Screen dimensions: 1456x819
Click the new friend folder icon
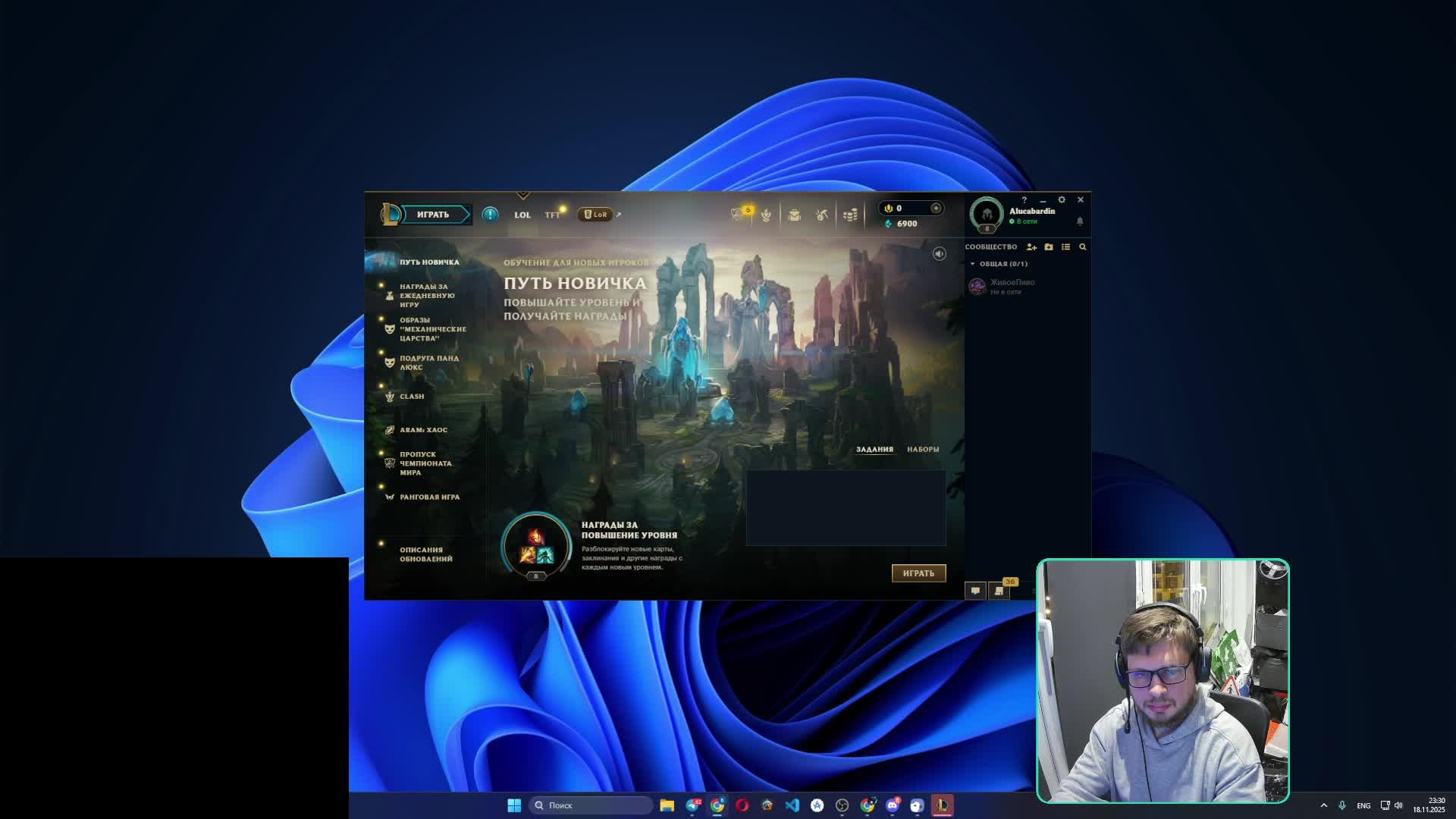1049,247
